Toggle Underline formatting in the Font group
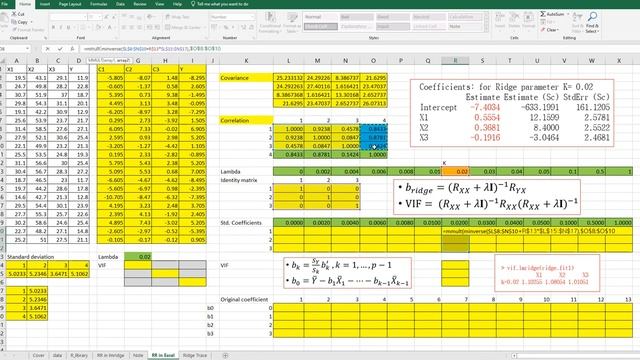This screenshot has width=640, height=360. 69,27
